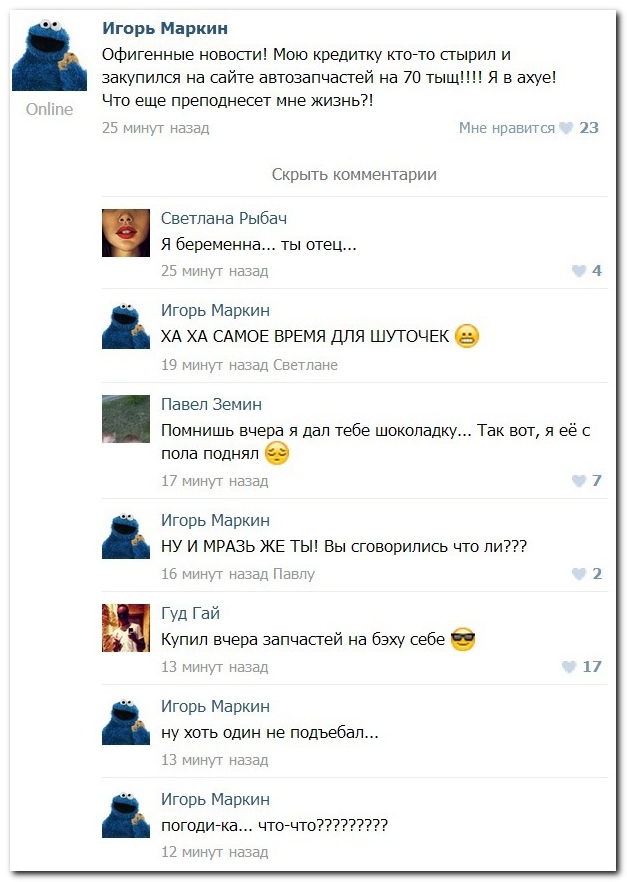Like Павел Земин's chocolate comment heart
This screenshot has width=627, height=882.
pyautogui.click(x=579, y=481)
